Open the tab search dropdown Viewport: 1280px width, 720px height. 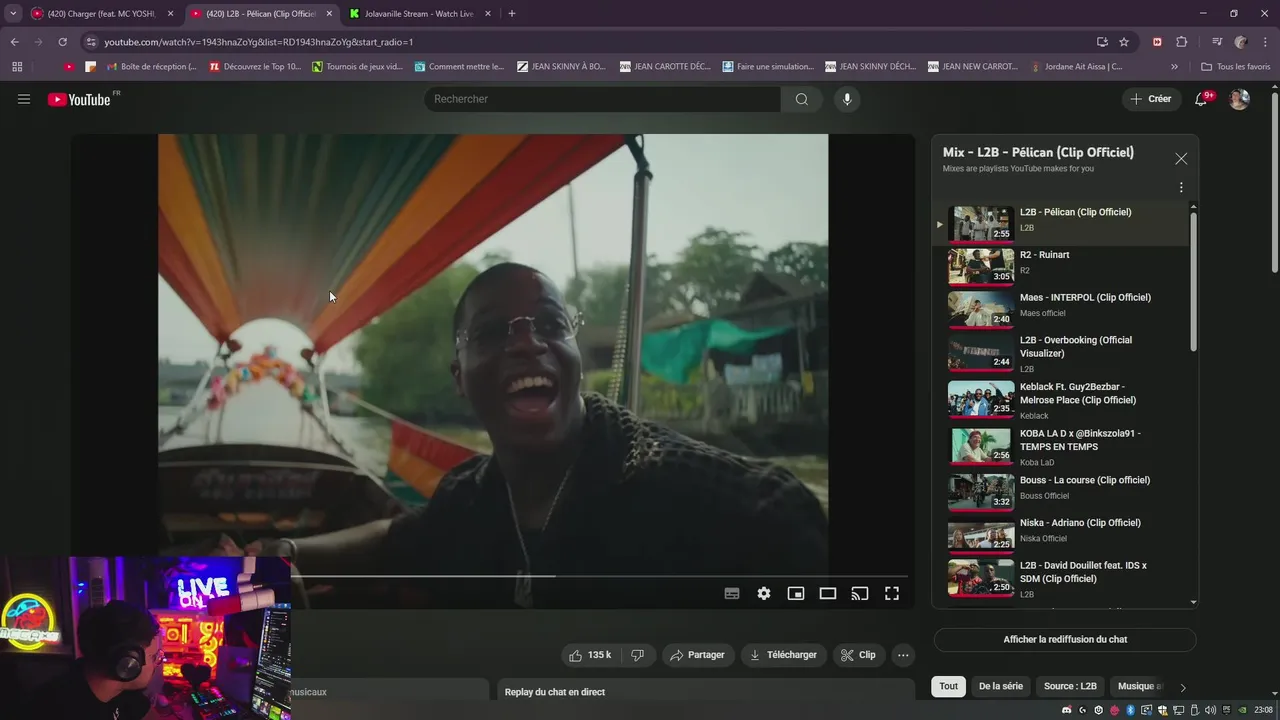click(x=13, y=14)
